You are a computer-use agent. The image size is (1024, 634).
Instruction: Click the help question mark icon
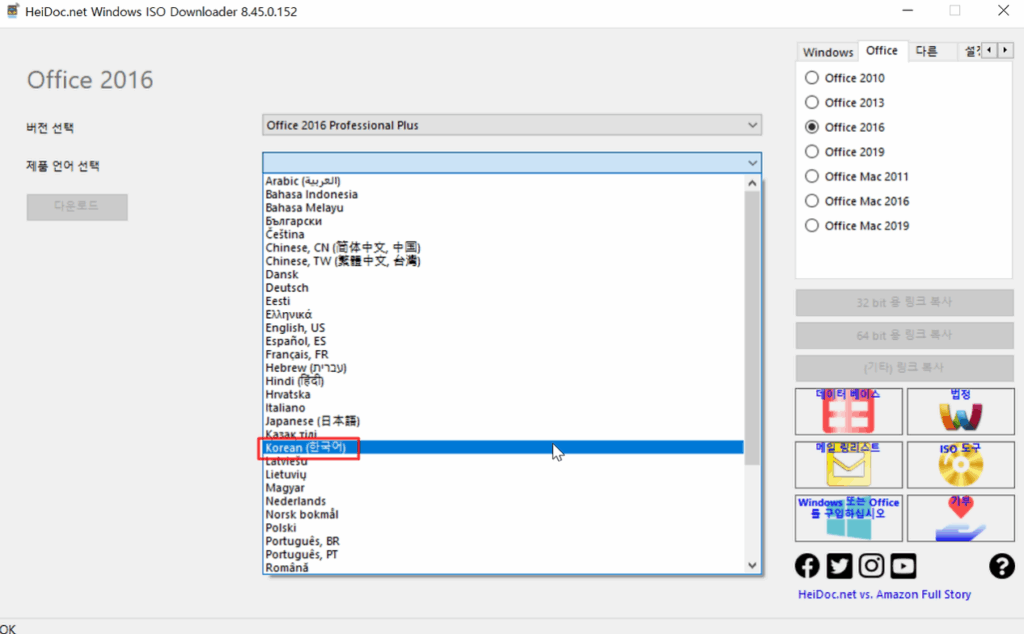click(1001, 566)
